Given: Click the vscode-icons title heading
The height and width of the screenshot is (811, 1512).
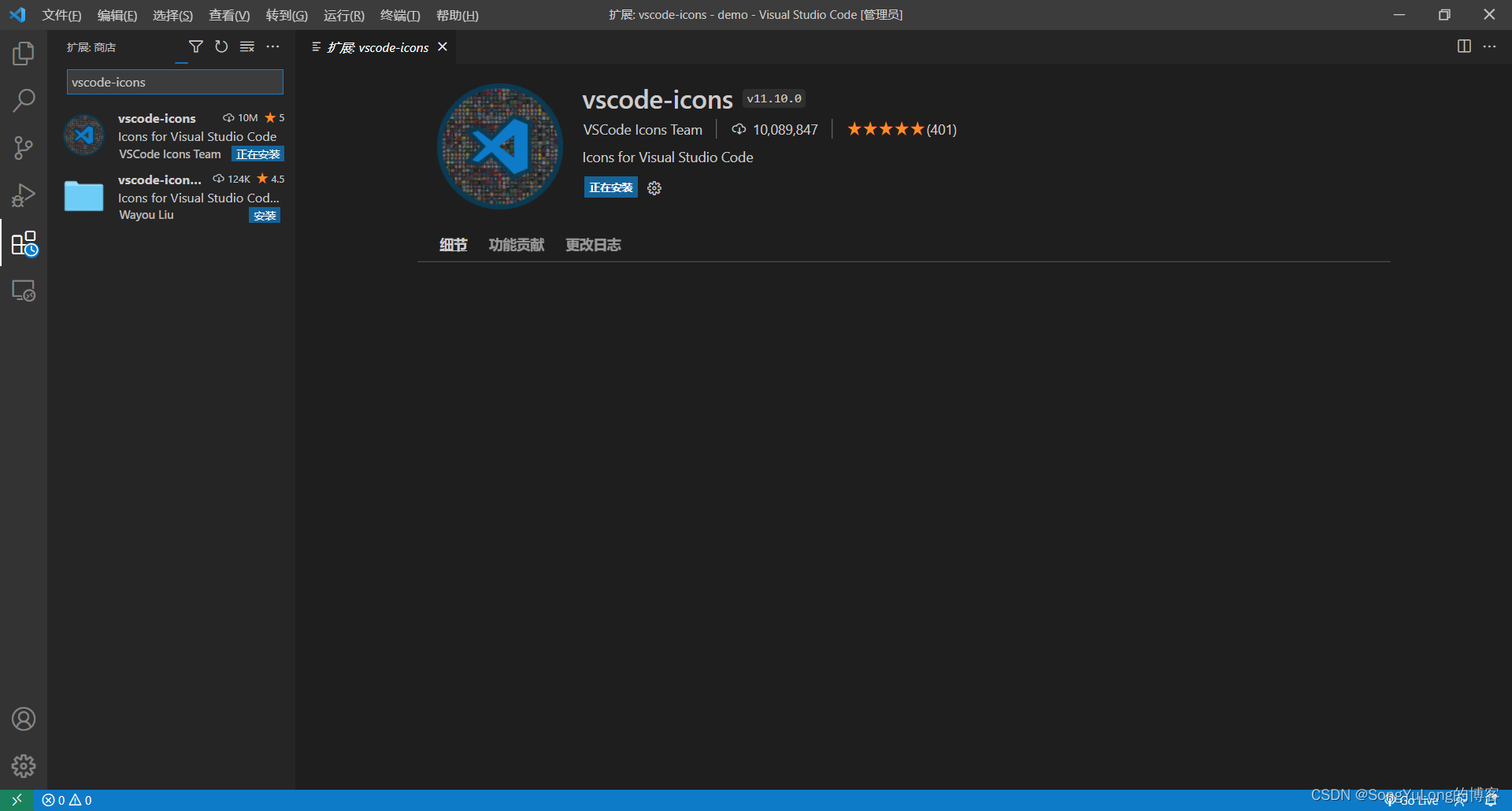Looking at the screenshot, I should (x=658, y=100).
